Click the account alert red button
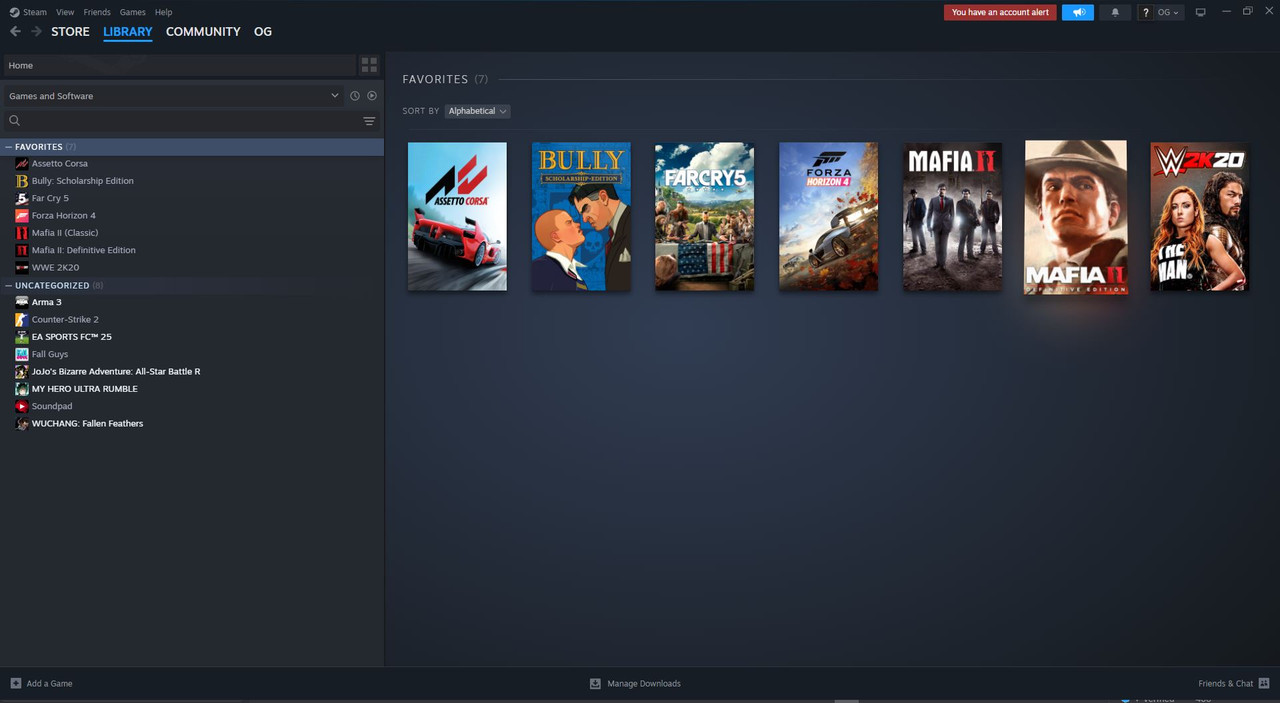Screen dimensions: 1280x703 point(1000,12)
